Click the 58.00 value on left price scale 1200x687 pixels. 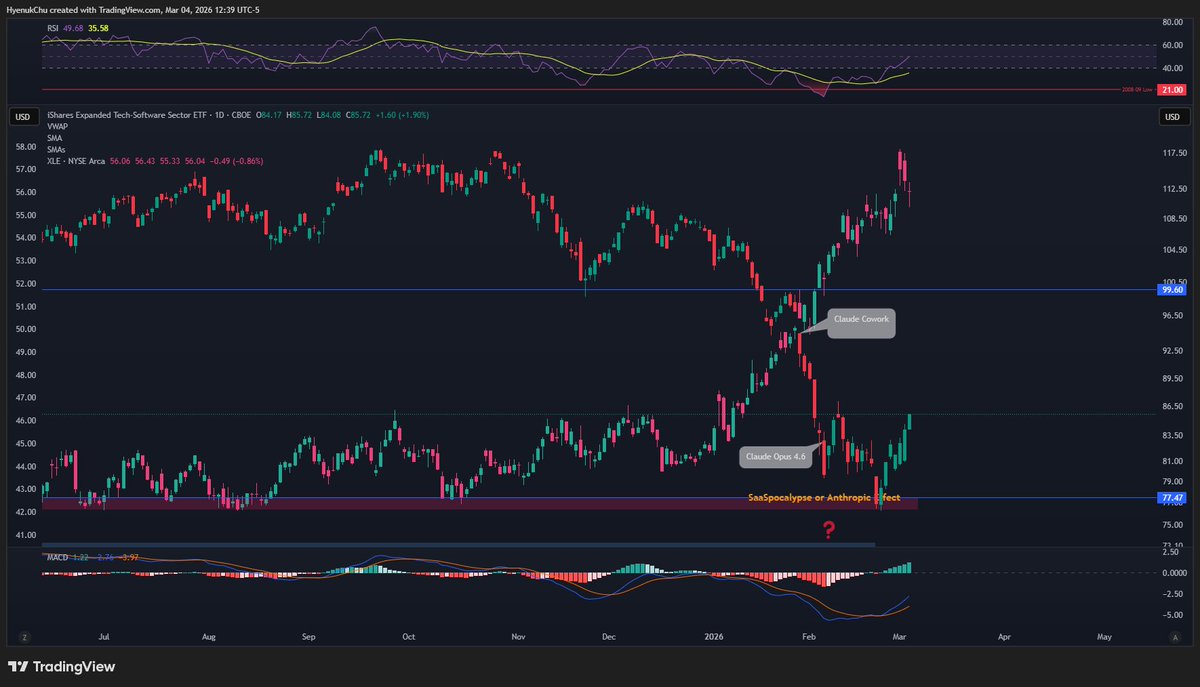coord(24,147)
